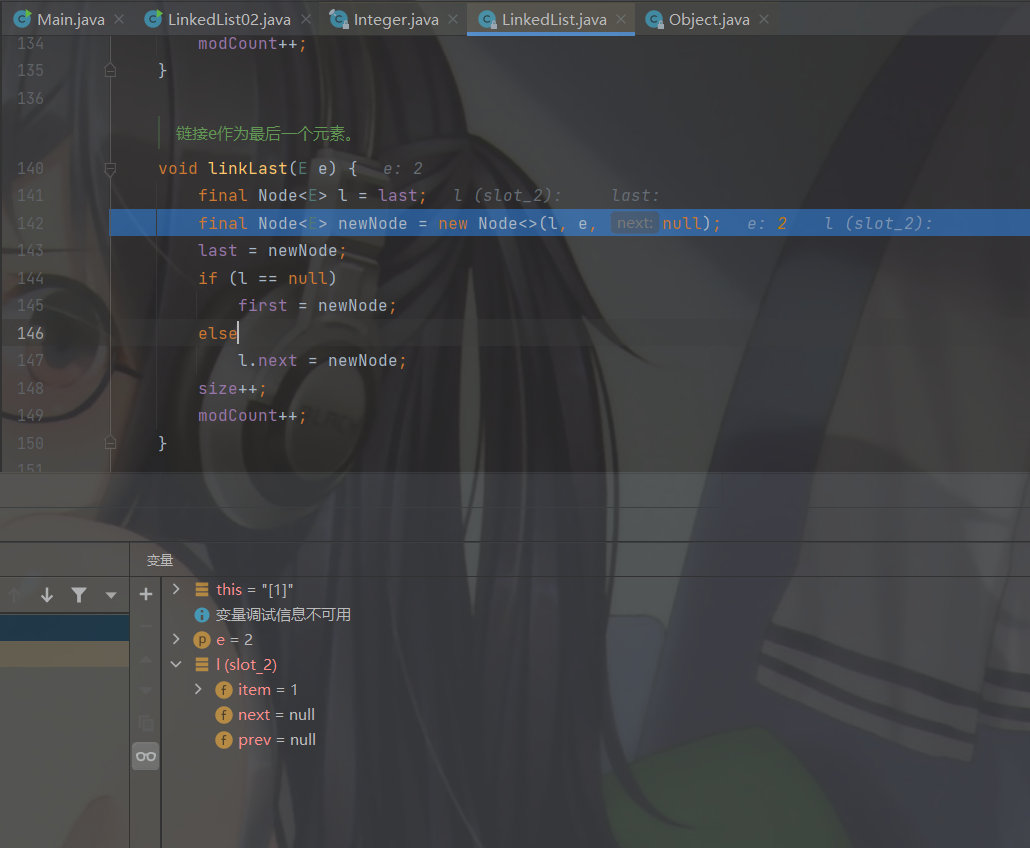Expand the 'this' variable node

coord(177,589)
